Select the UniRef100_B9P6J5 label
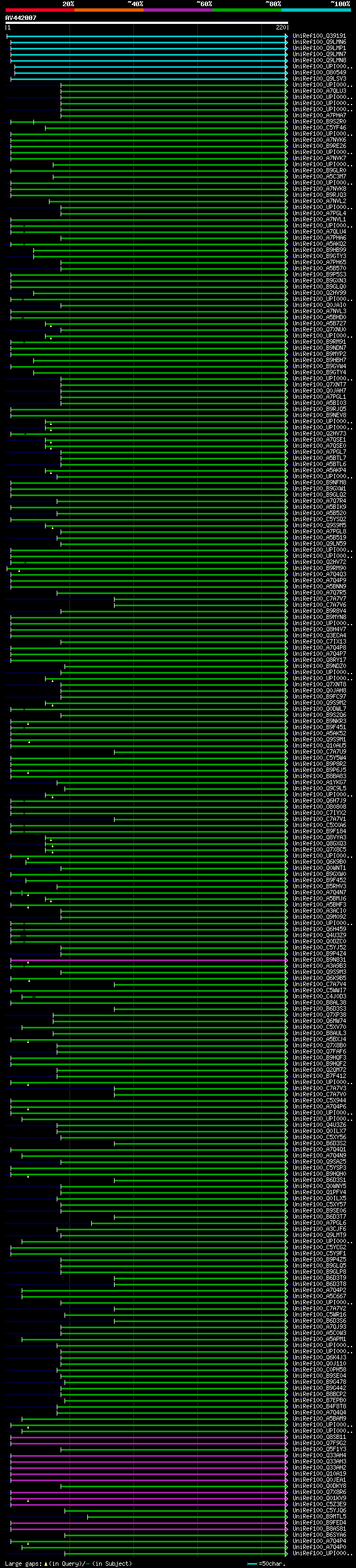This screenshot has height=1568, width=356. click(319, 770)
